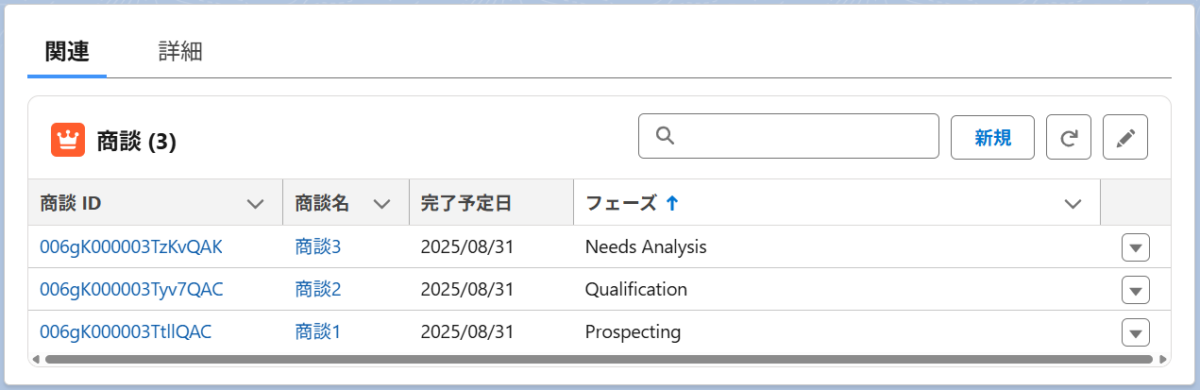The width and height of the screenshot is (1200, 390).
Task: Open record link 006gK000003TzKvQAK
Action: [x=131, y=246]
